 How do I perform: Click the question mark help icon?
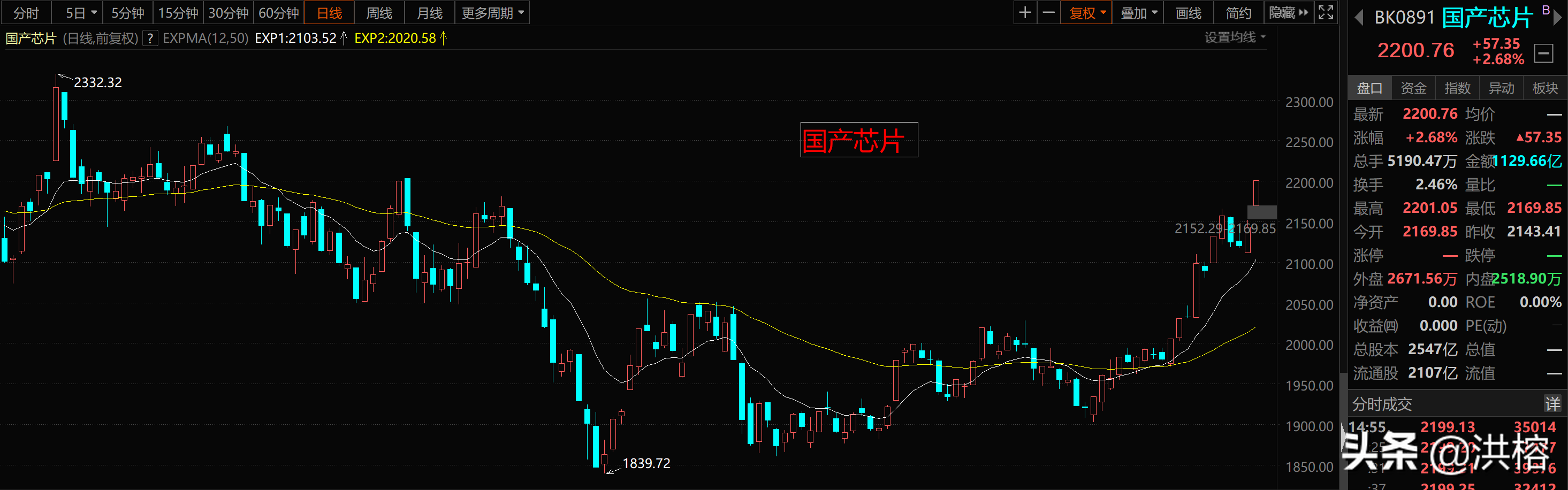point(150,39)
